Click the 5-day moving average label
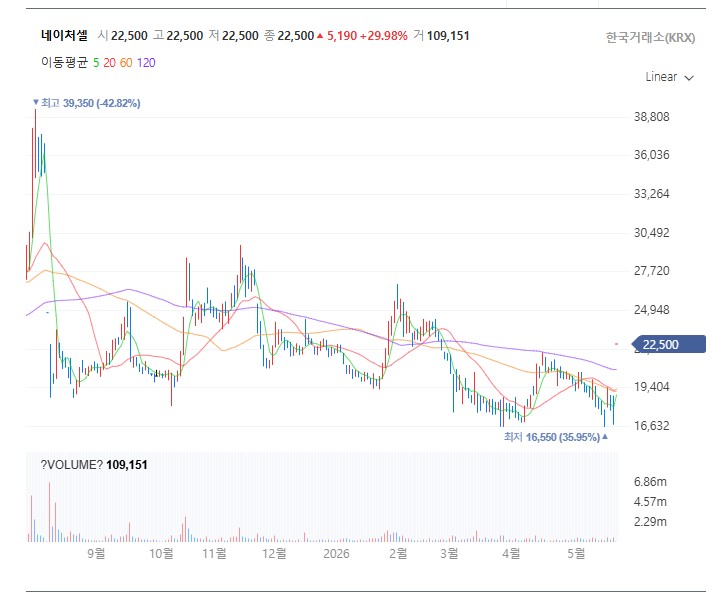The height and width of the screenshot is (596, 721). click(x=96, y=63)
